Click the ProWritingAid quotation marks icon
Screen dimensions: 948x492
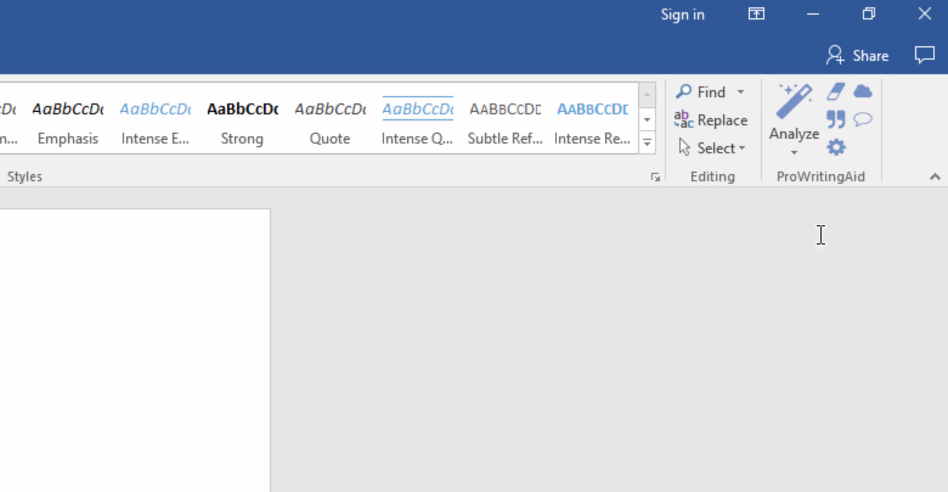point(836,119)
